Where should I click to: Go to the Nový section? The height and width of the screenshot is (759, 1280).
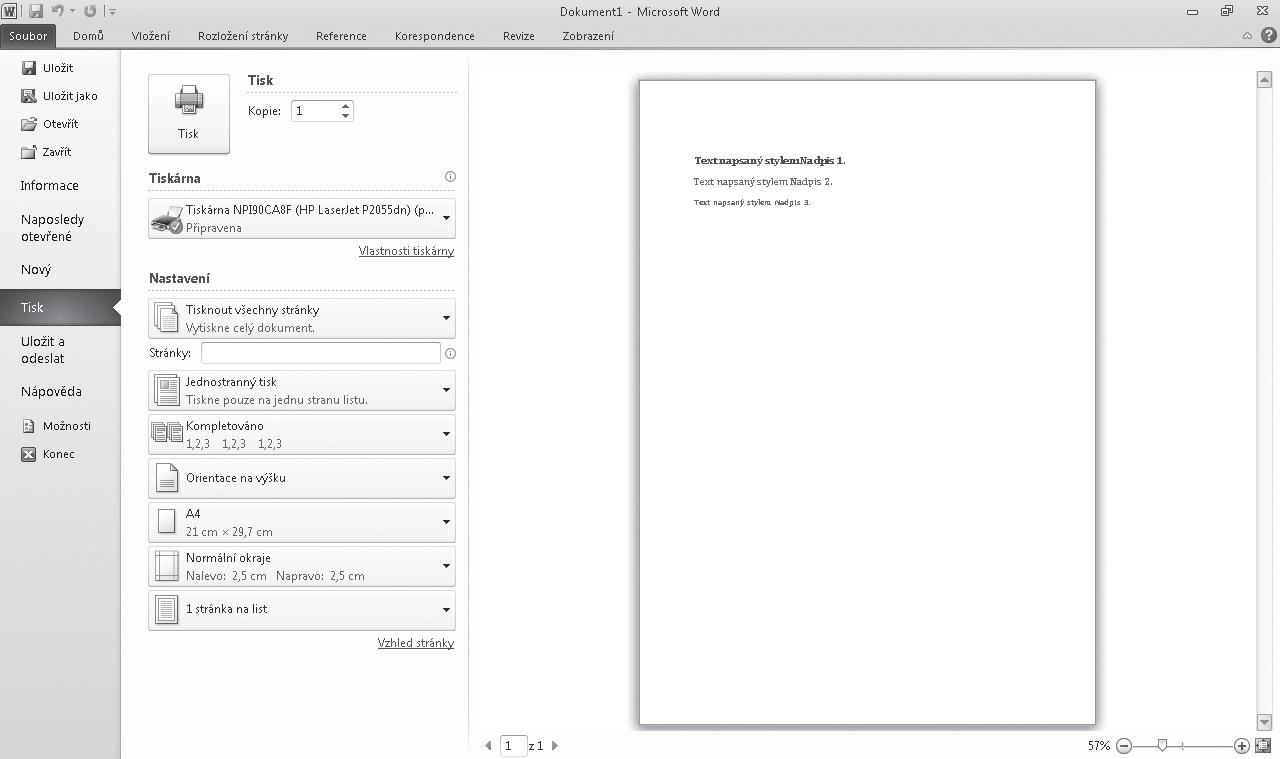point(36,270)
